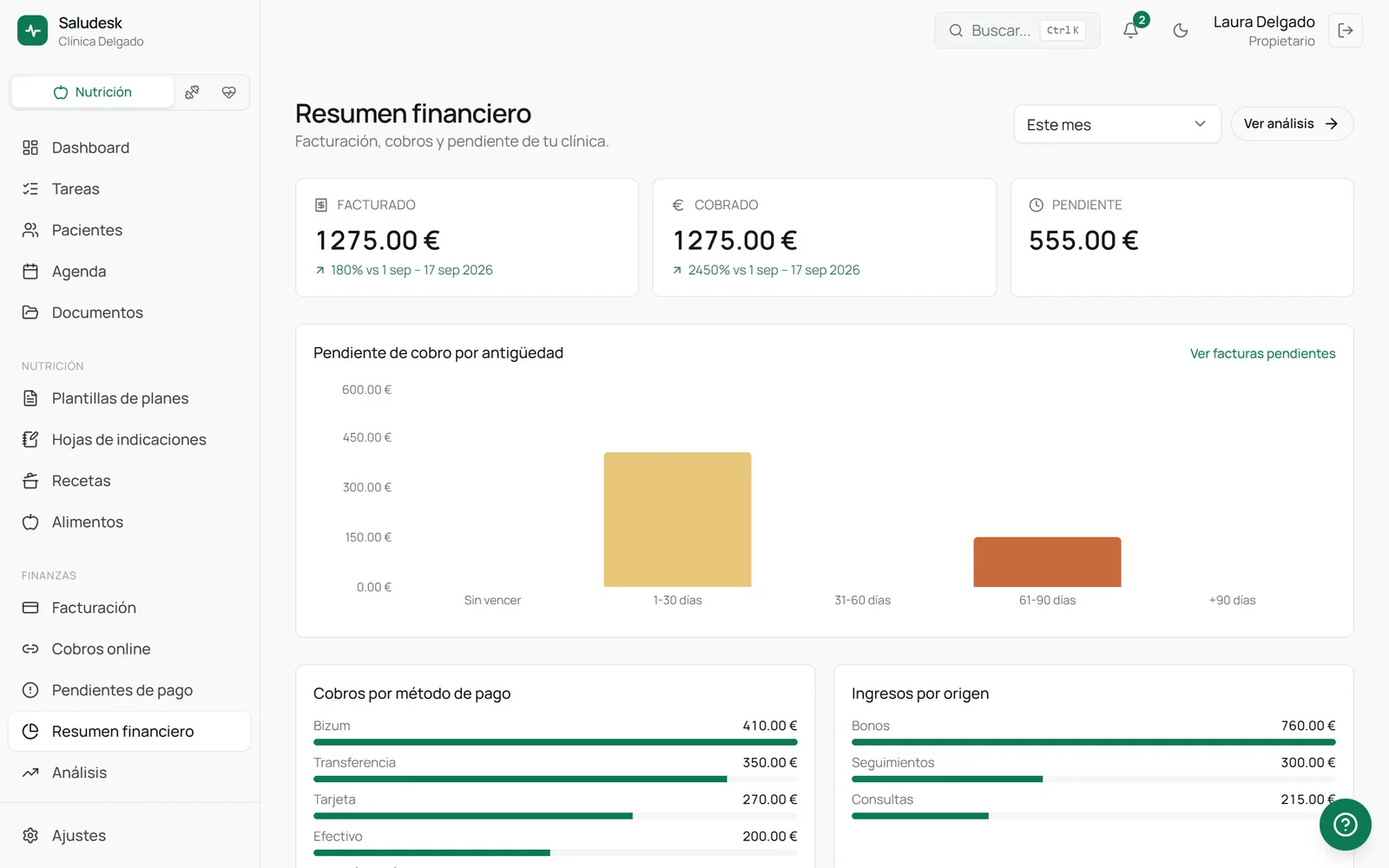Click the Alimentos apple icon
This screenshot has height=868, width=1389.
[x=30, y=522]
